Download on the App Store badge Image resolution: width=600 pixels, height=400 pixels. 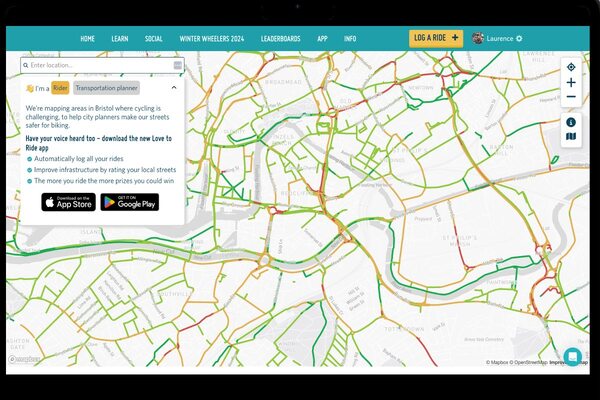click(68, 202)
